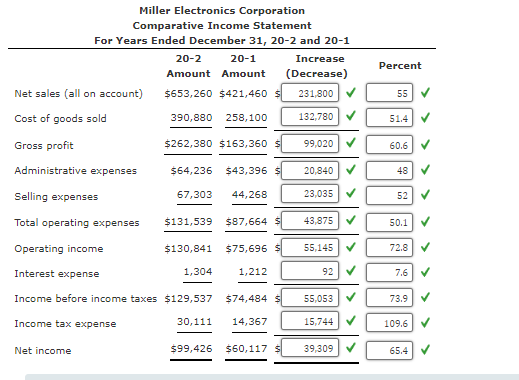Click the $262,380 gross profit value
Screen dimensions: 519x380
[x=188, y=144]
